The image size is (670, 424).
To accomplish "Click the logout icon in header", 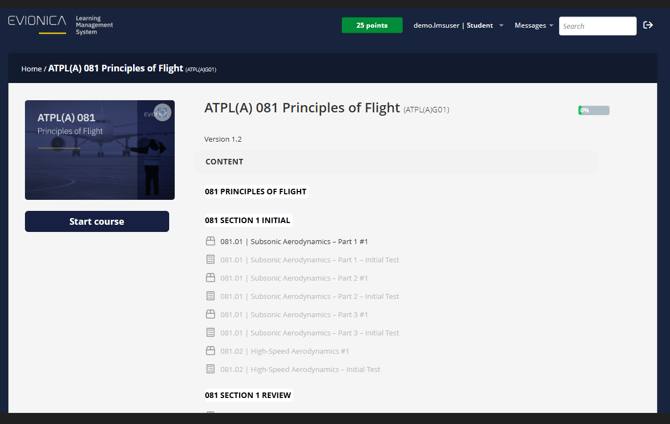I will (x=648, y=25).
